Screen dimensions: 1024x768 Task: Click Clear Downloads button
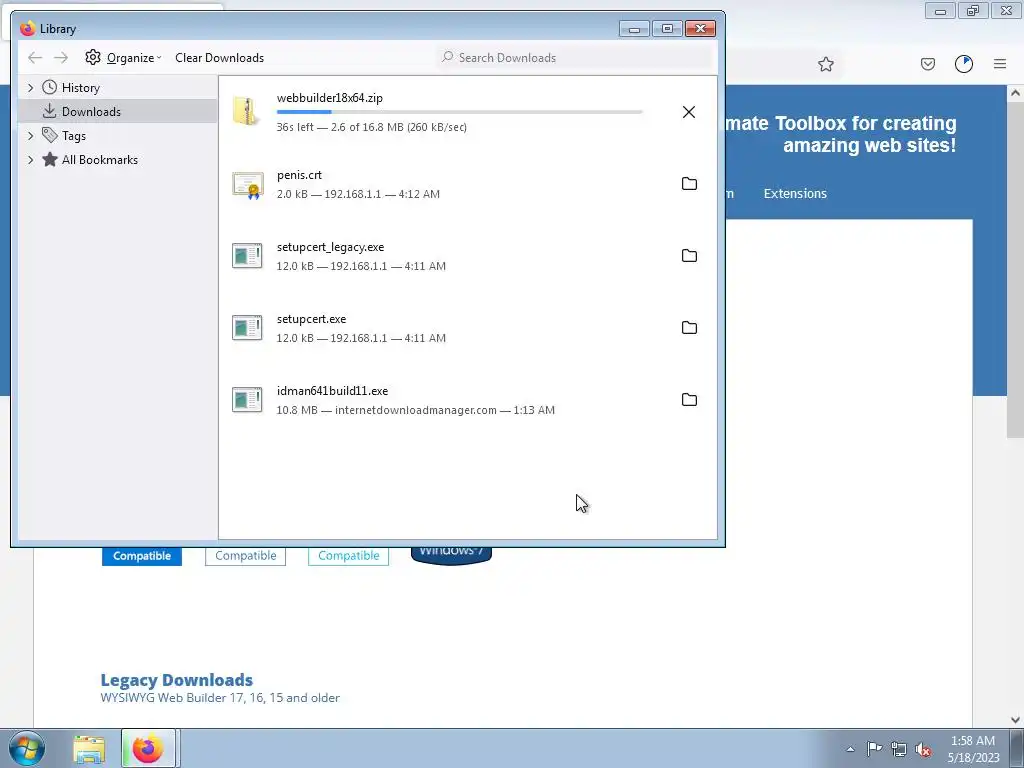click(x=219, y=57)
